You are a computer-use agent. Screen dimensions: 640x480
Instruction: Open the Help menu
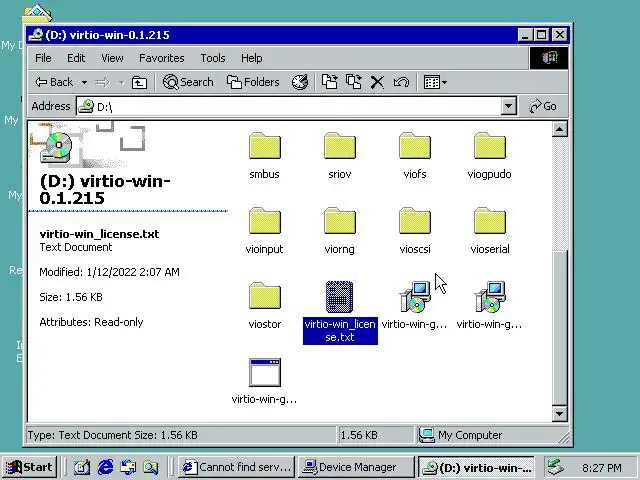251,58
